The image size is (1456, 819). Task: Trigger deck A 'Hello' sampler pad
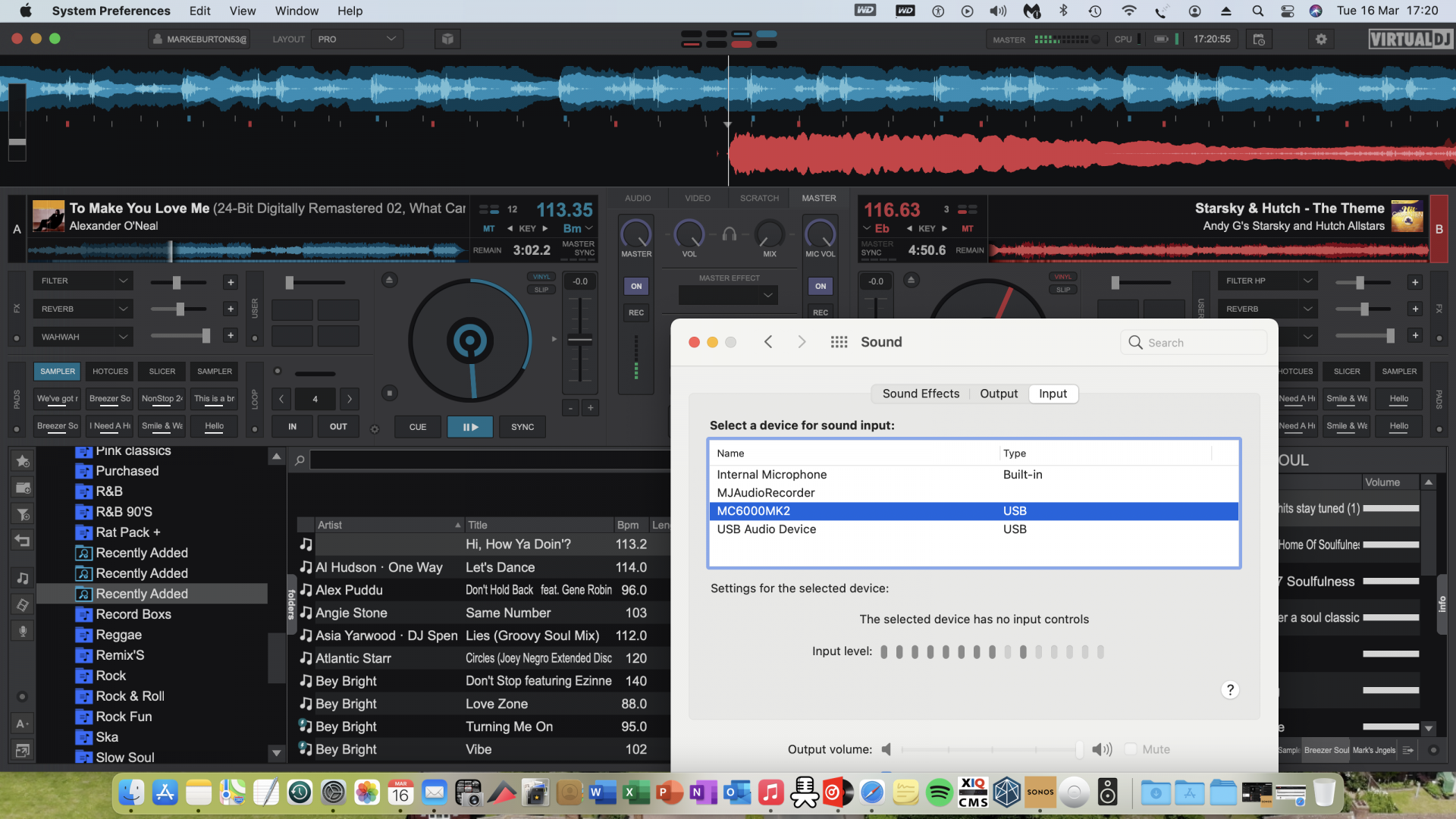(x=215, y=426)
